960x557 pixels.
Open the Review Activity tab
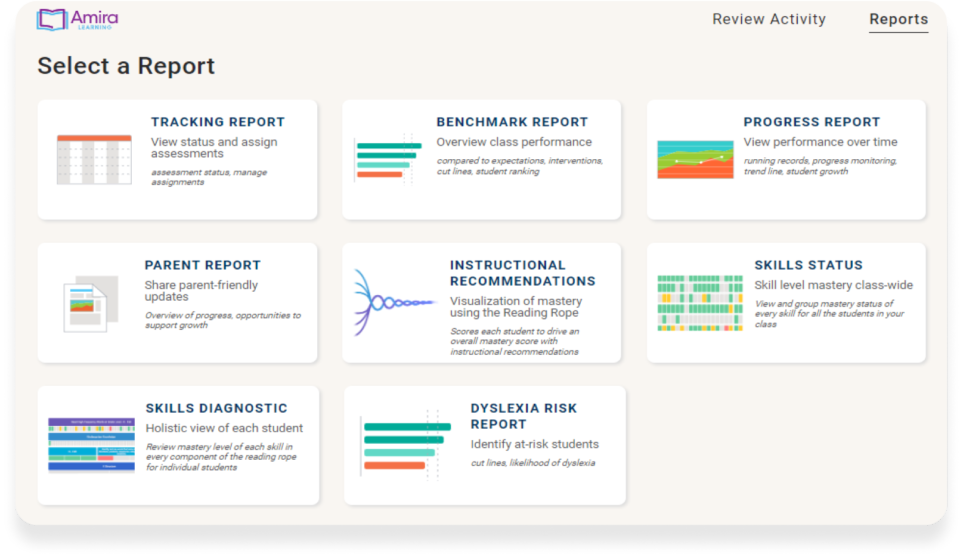pyautogui.click(x=769, y=19)
